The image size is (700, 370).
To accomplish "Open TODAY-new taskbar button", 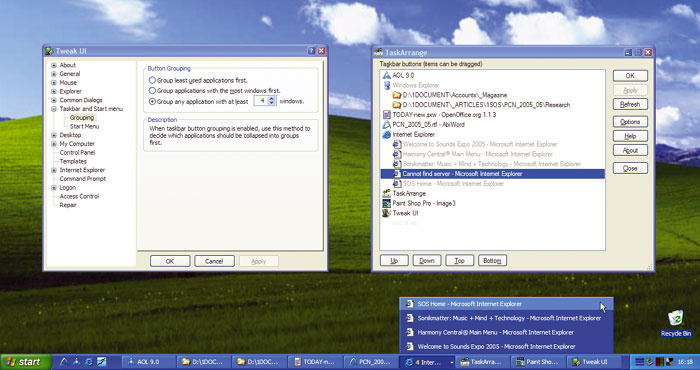I will tap(315, 362).
